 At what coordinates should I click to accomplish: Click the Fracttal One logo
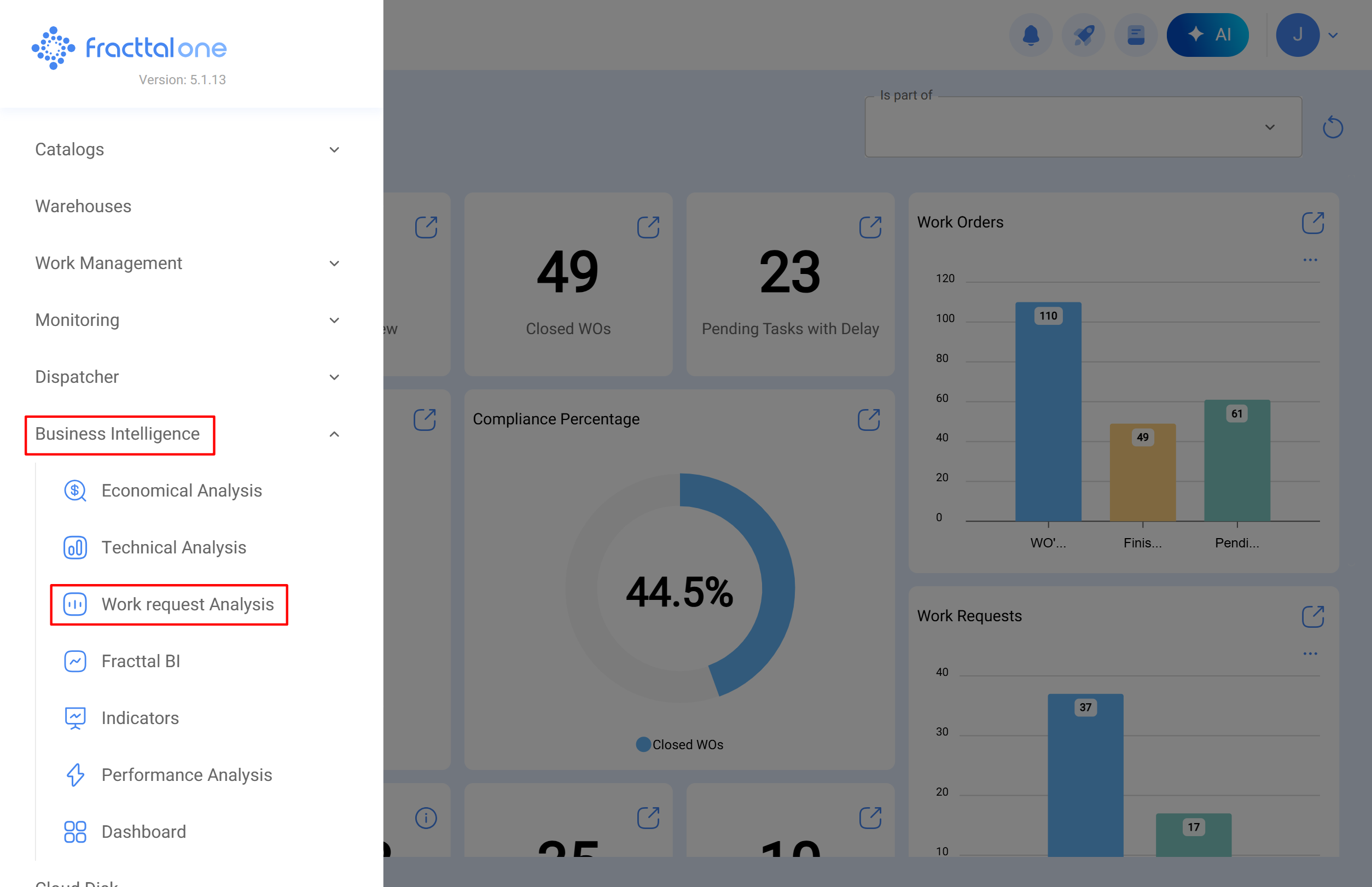tap(128, 47)
